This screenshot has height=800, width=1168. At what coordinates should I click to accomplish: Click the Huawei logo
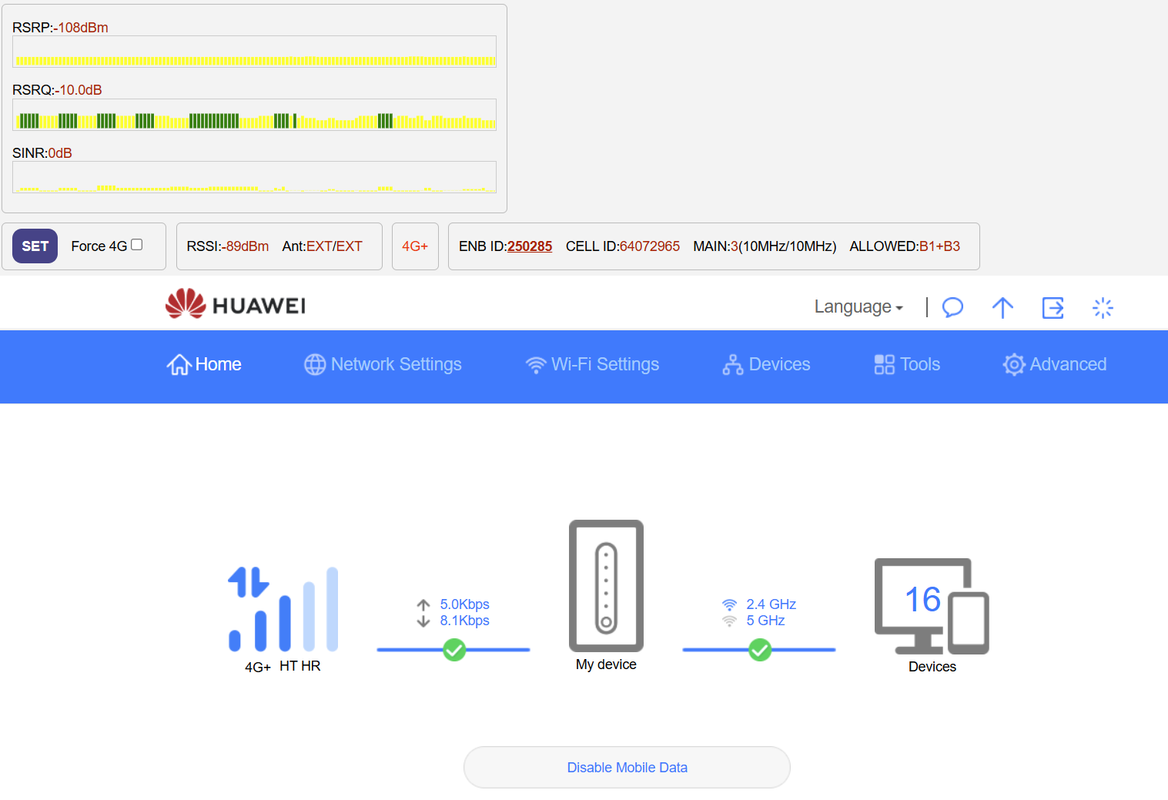(x=235, y=304)
